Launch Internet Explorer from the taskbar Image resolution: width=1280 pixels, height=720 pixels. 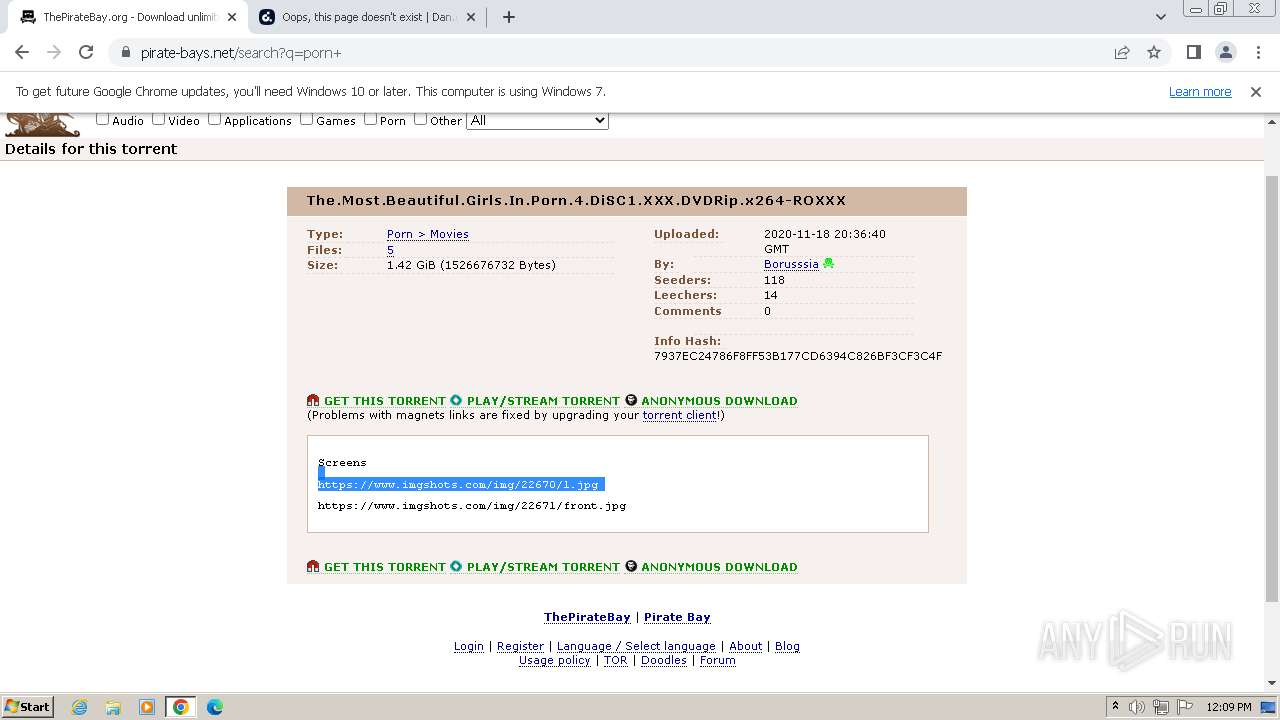(79, 707)
